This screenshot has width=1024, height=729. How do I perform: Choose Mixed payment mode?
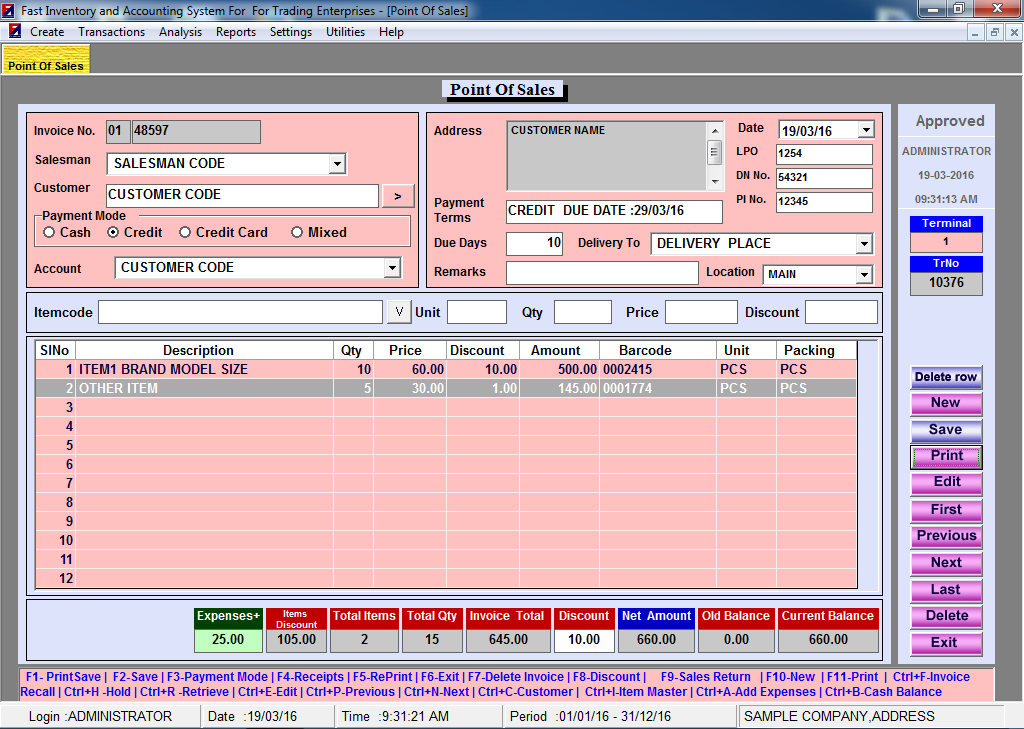pyautogui.click(x=297, y=232)
